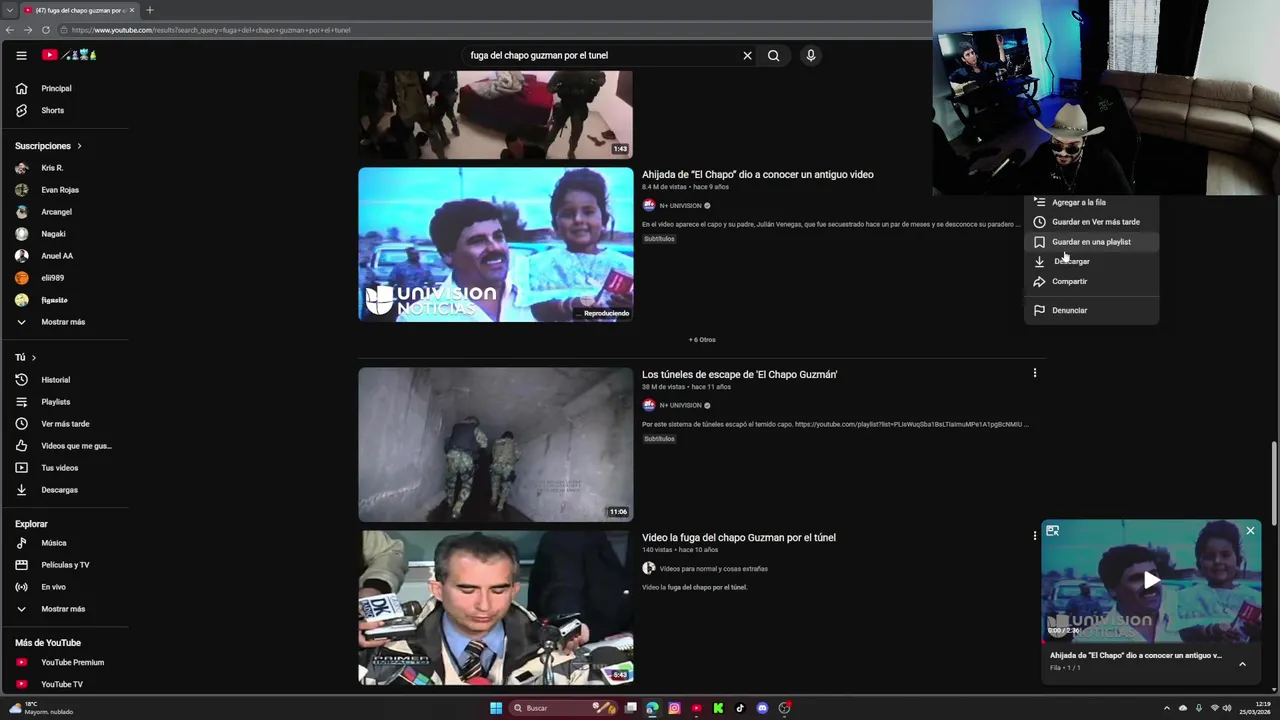The width and height of the screenshot is (1280, 720).
Task: Click the YouTube search input field
Action: pos(600,56)
